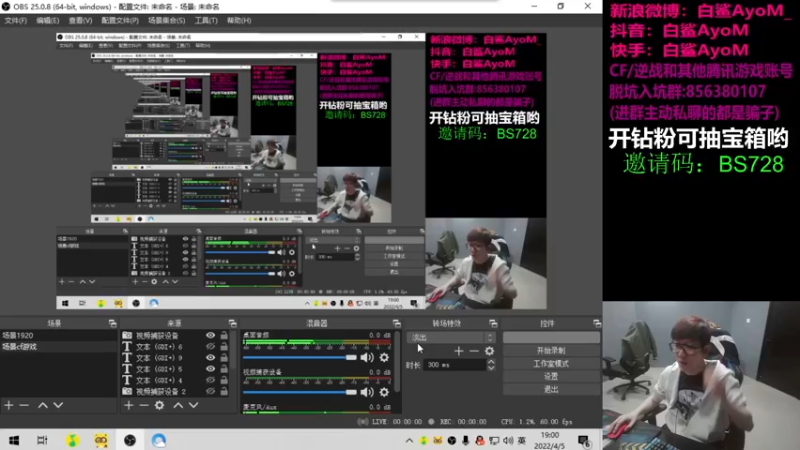Expand the system tray hidden icons chevron

tap(409, 440)
